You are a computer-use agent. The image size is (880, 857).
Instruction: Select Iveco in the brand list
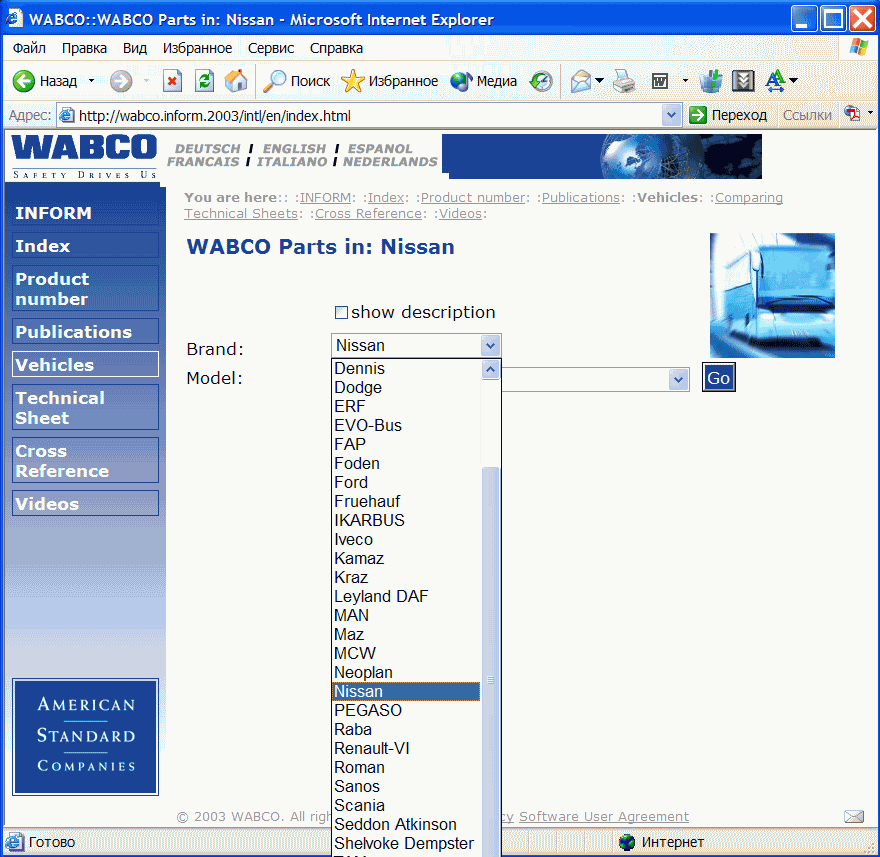click(x=406, y=539)
